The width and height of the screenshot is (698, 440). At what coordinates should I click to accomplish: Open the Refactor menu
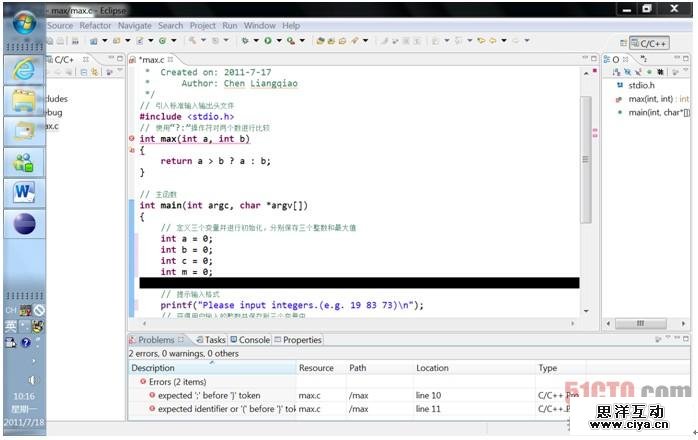pos(95,25)
